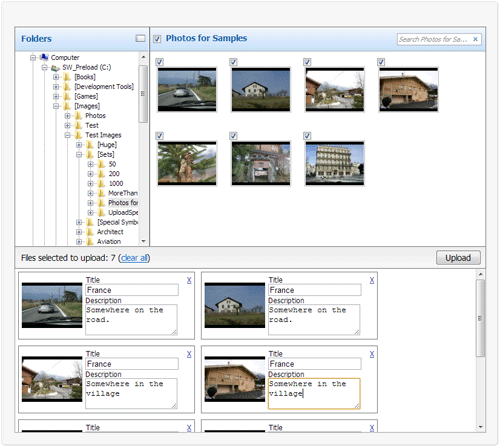Open the large hotel building thumbnail
The image size is (500, 446).
click(x=335, y=163)
